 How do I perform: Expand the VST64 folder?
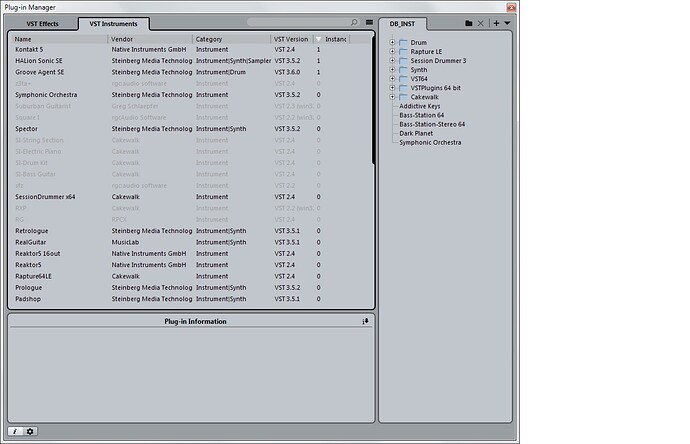392,79
